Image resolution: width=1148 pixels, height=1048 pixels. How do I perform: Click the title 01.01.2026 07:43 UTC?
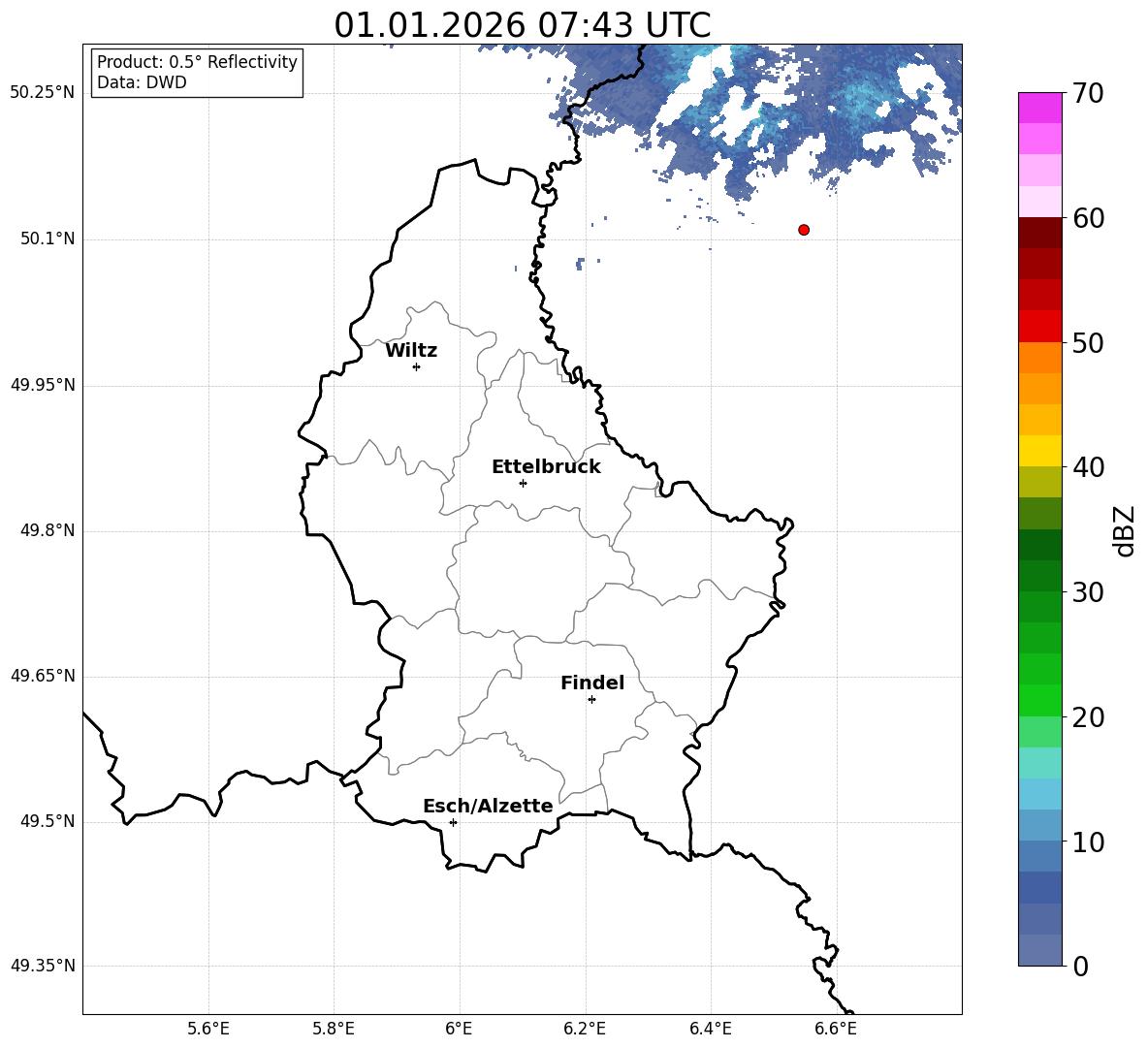pos(523,25)
